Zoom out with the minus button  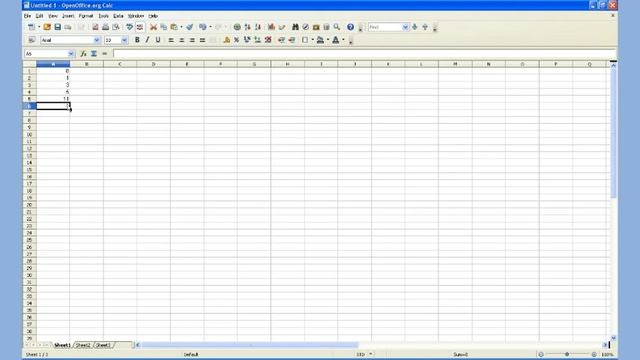point(541,355)
